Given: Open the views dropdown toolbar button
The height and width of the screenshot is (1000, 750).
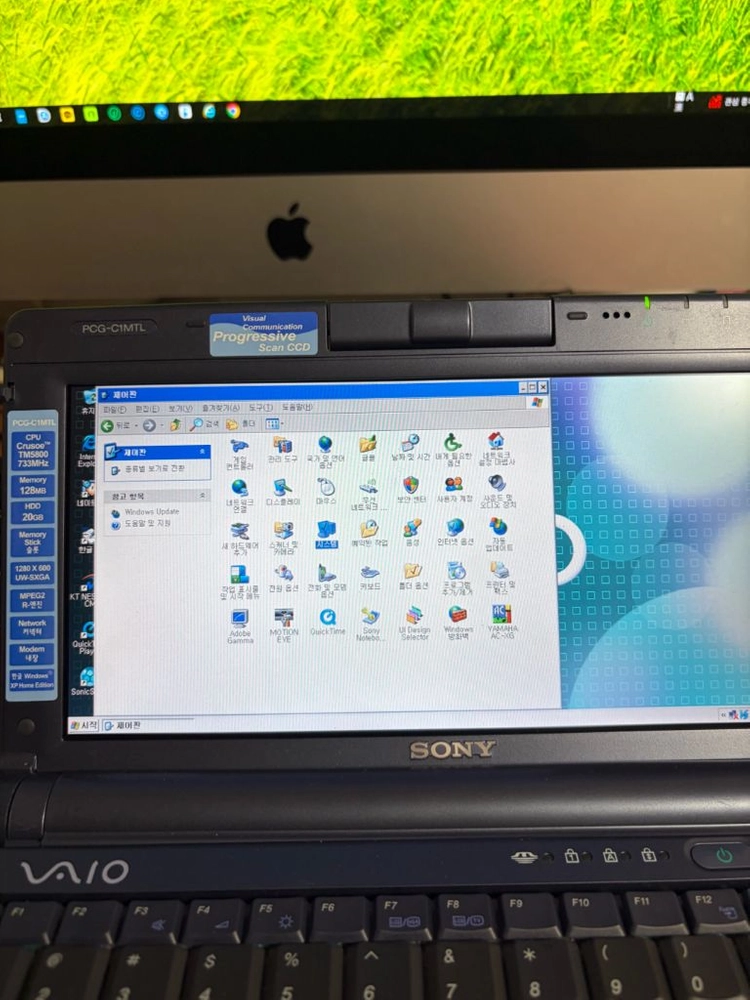Looking at the screenshot, I should (x=274, y=423).
